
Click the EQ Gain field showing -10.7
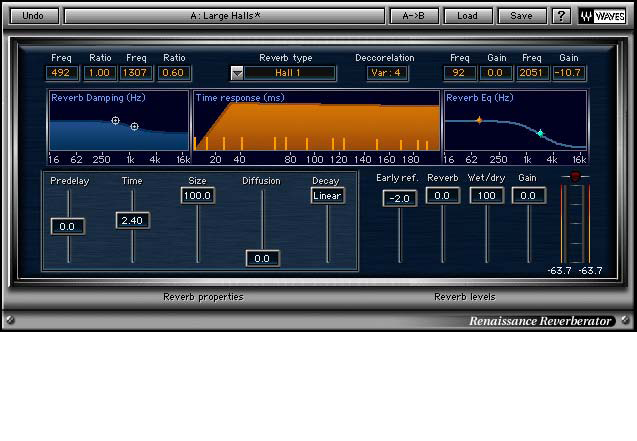tap(569, 73)
